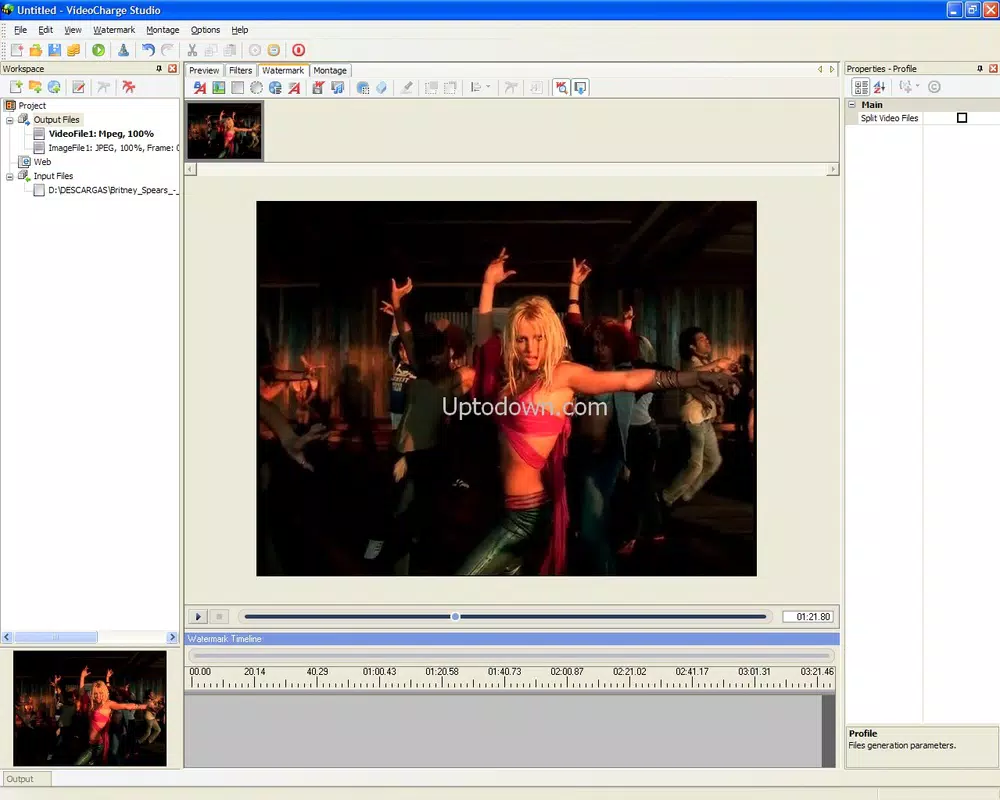Switch to the Preview tab
The image size is (1000, 800).
[x=204, y=71]
